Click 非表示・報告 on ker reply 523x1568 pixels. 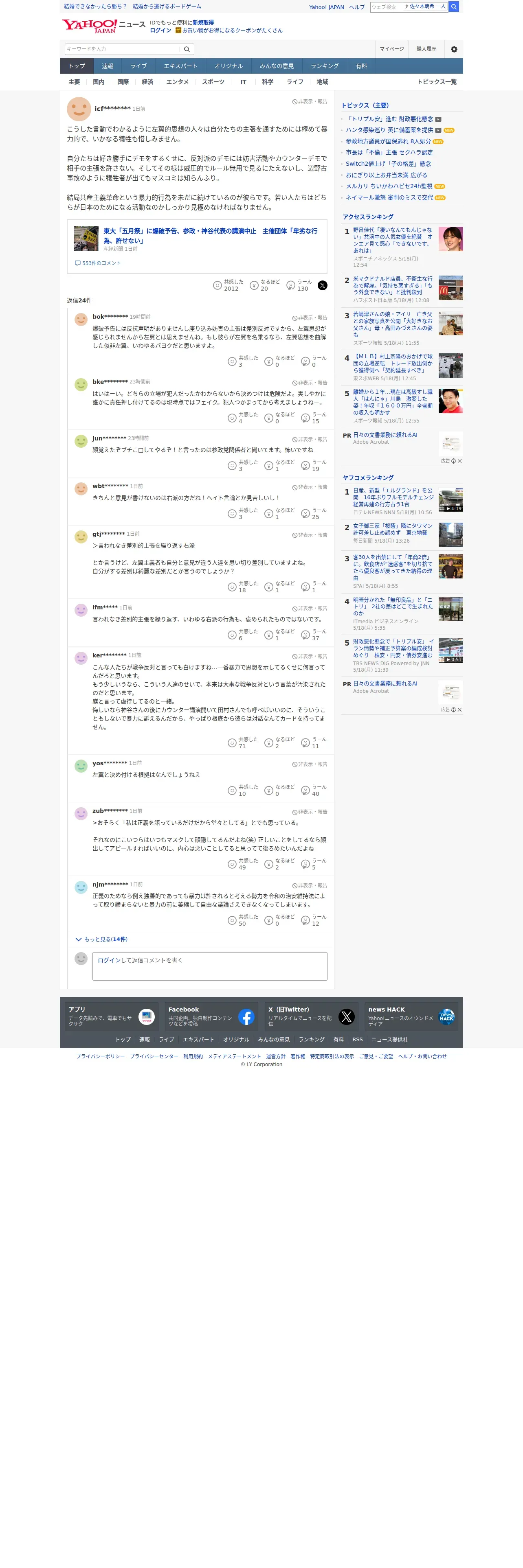click(310, 657)
